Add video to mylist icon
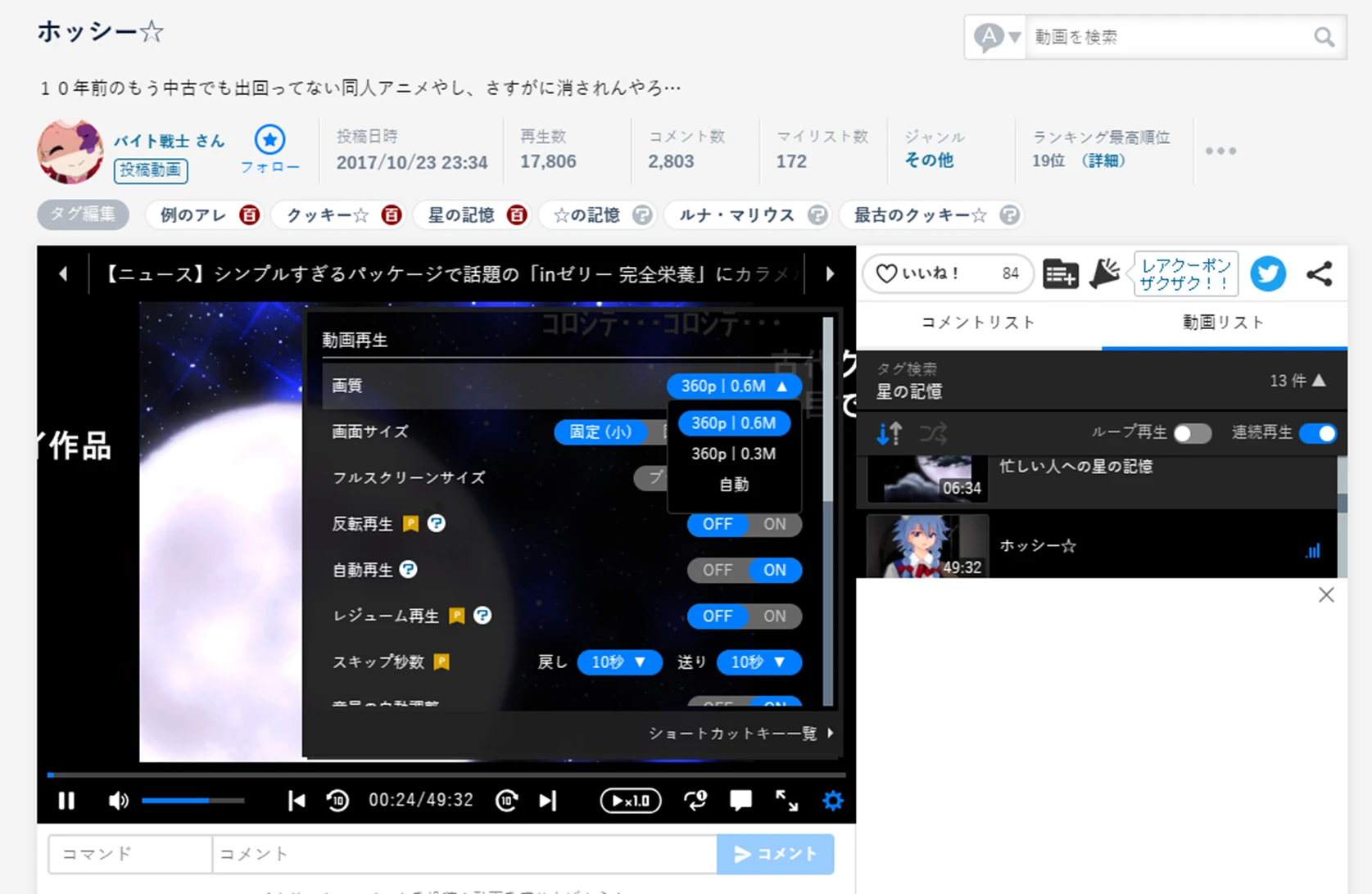Screen dimensions: 1372x894 (1060, 273)
